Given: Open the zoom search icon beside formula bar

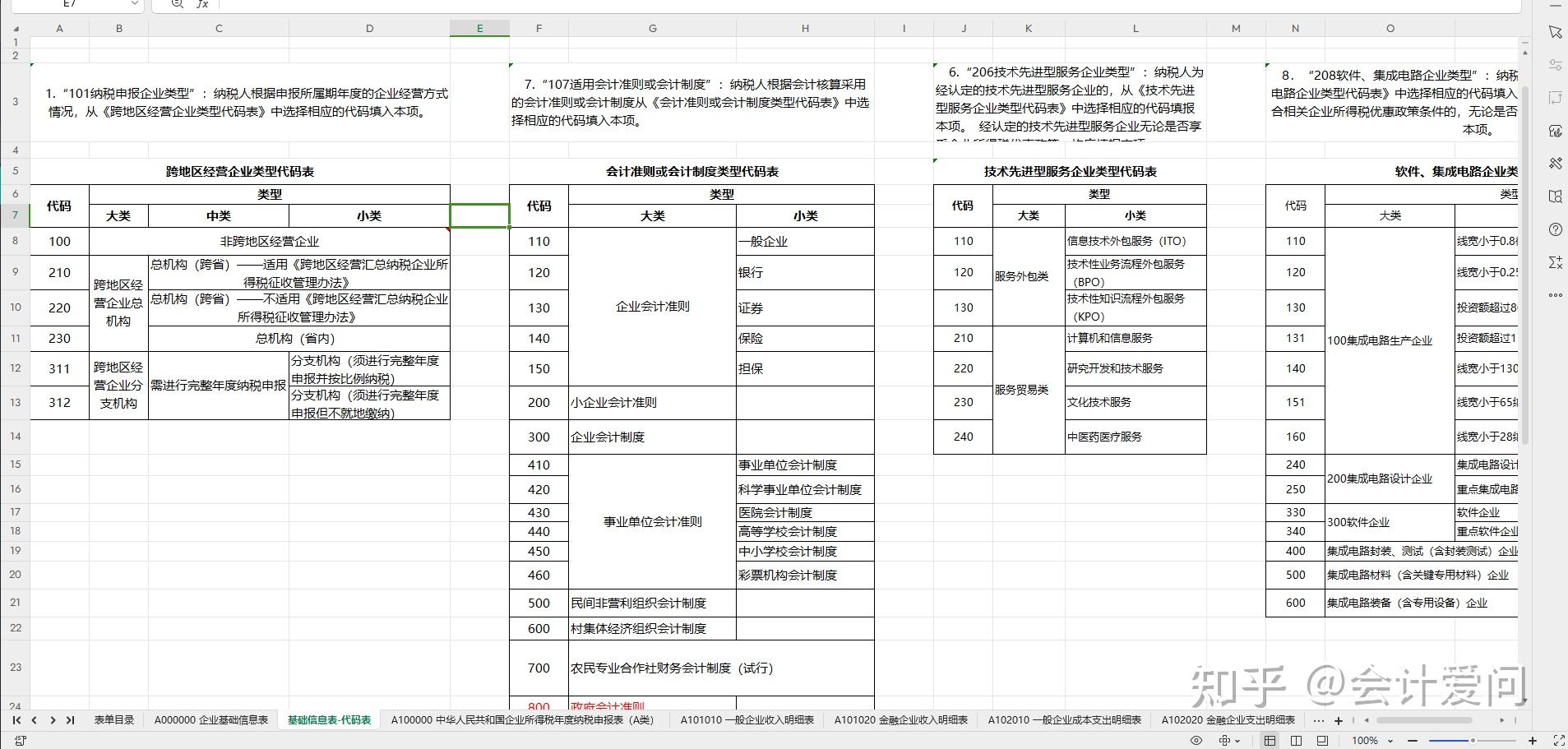Looking at the screenshot, I should click(178, 4).
